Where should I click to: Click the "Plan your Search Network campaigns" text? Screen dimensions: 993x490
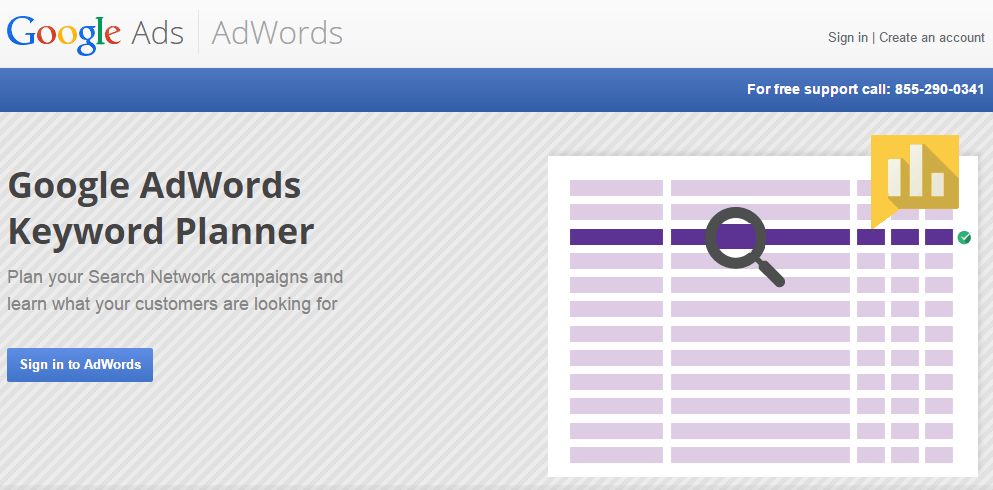click(x=175, y=277)
